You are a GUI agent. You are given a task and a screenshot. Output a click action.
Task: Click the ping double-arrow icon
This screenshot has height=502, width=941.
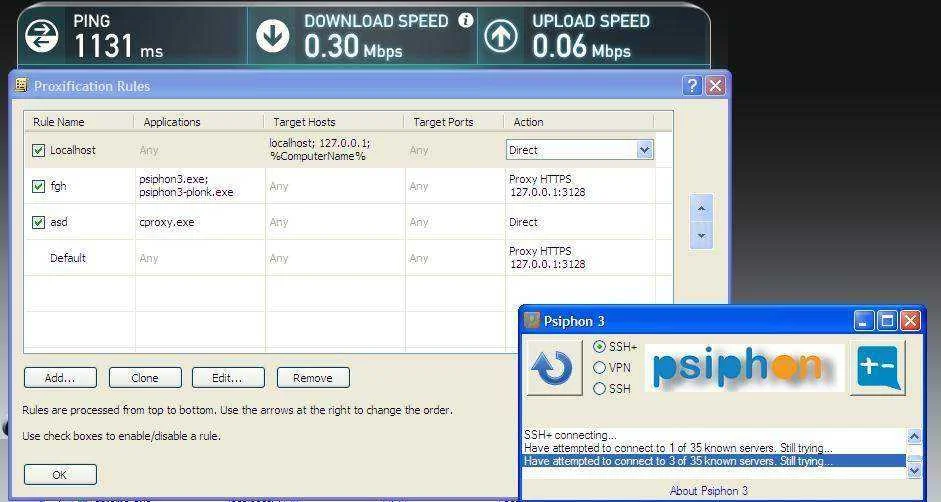[41, 35]
